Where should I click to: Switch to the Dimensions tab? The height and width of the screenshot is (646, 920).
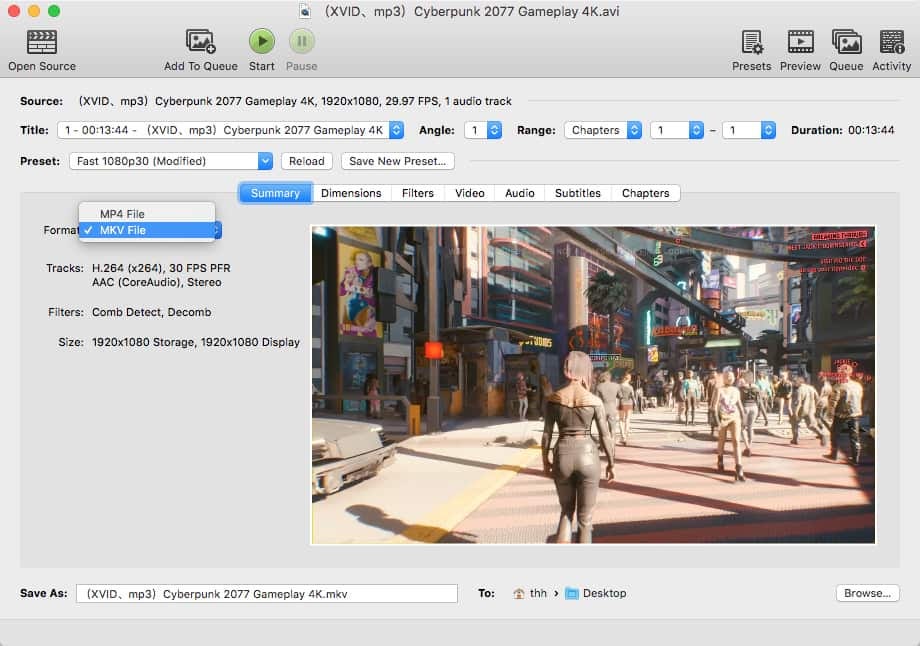(x=351, y=193)
